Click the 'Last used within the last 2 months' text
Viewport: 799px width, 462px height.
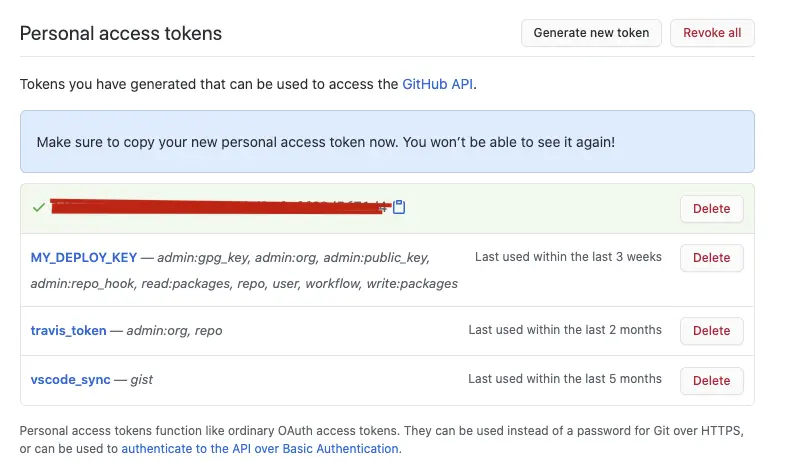click(x=565, y=330)
